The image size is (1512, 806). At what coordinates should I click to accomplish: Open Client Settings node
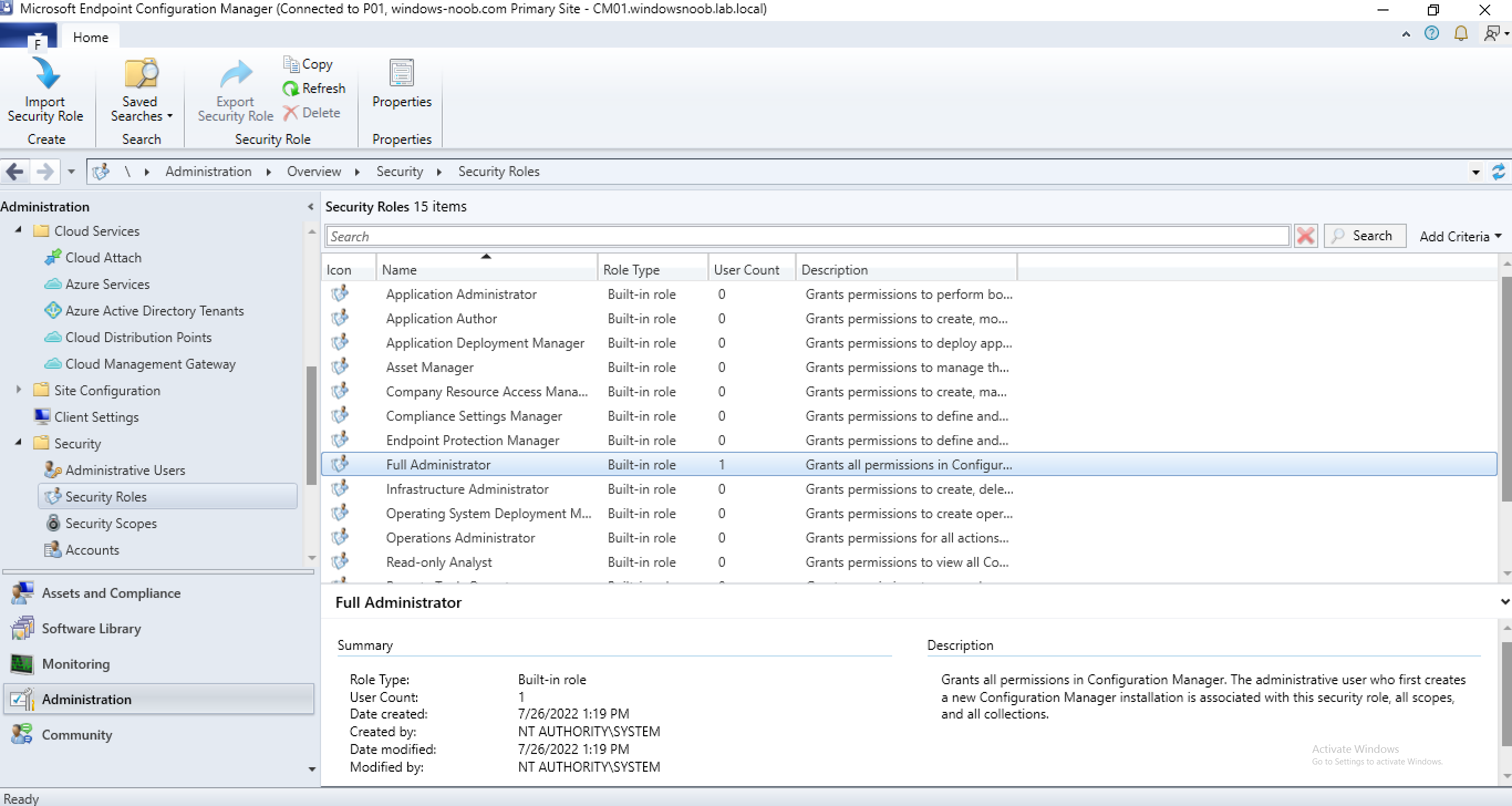(86, 417)
